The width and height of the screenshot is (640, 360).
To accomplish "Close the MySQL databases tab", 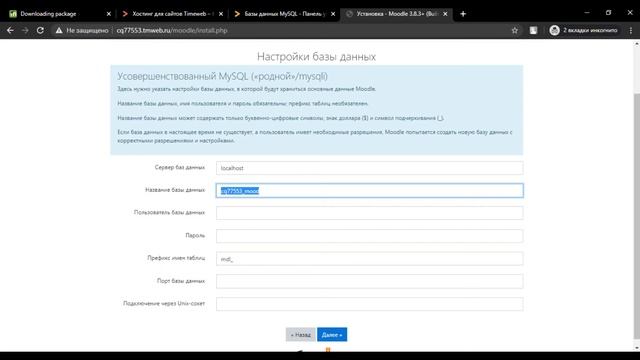I will click(x=333, y=14).
